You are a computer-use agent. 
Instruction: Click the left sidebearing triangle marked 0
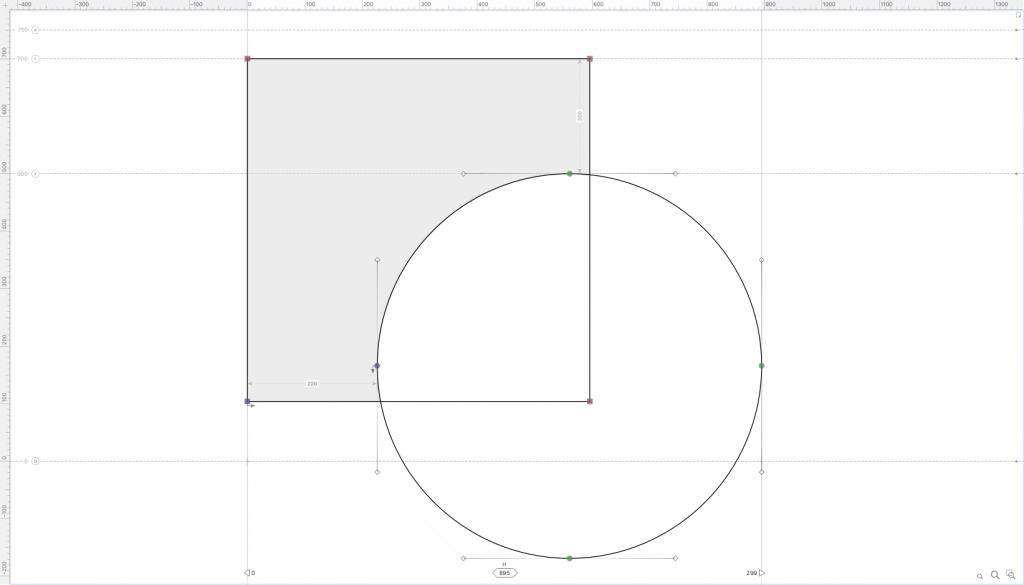pyautogui.click(x=247, y=573)
